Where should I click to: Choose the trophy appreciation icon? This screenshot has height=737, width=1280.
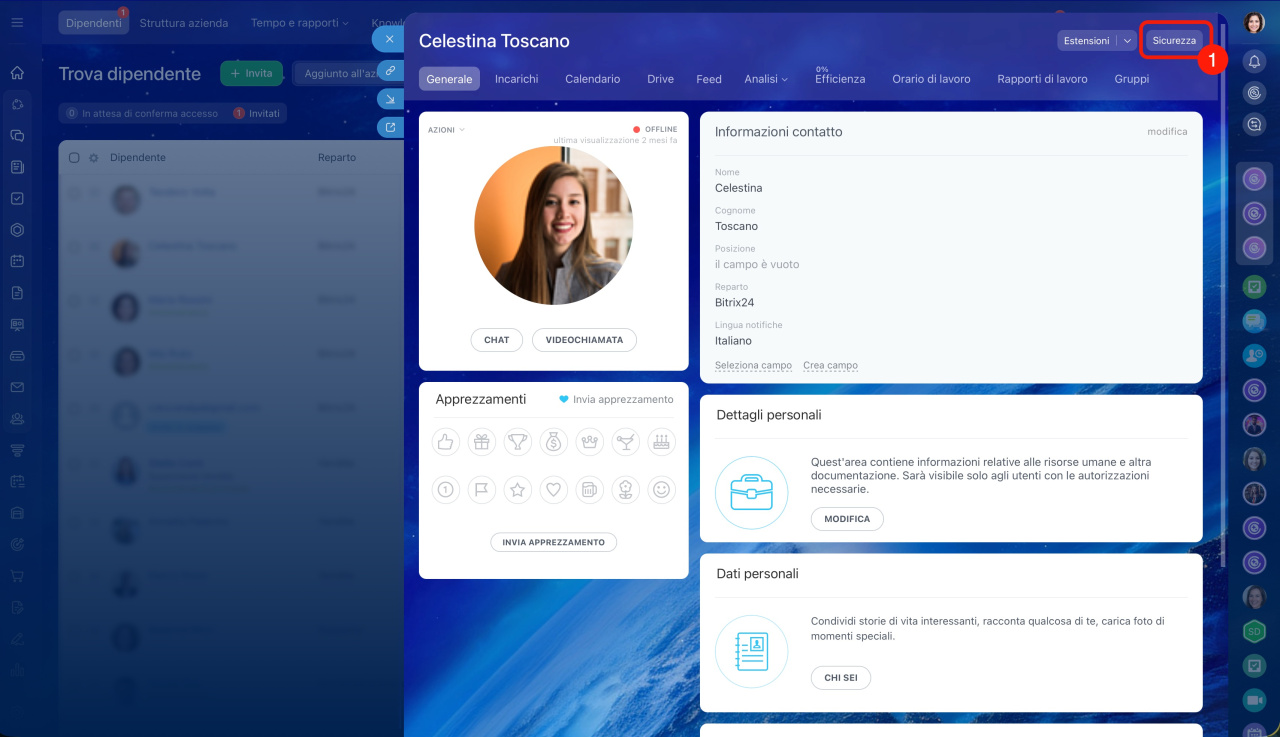coord(517,441)
